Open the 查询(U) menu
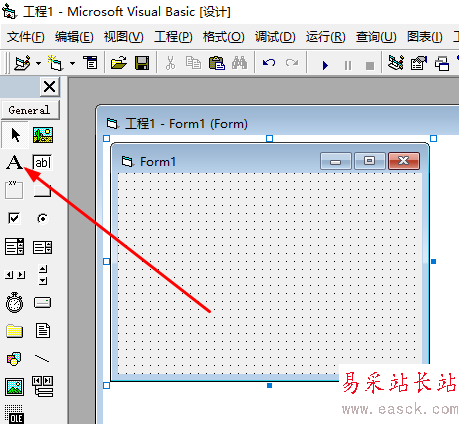This screenshot has width=459, height=424. (x=376, y=37)
